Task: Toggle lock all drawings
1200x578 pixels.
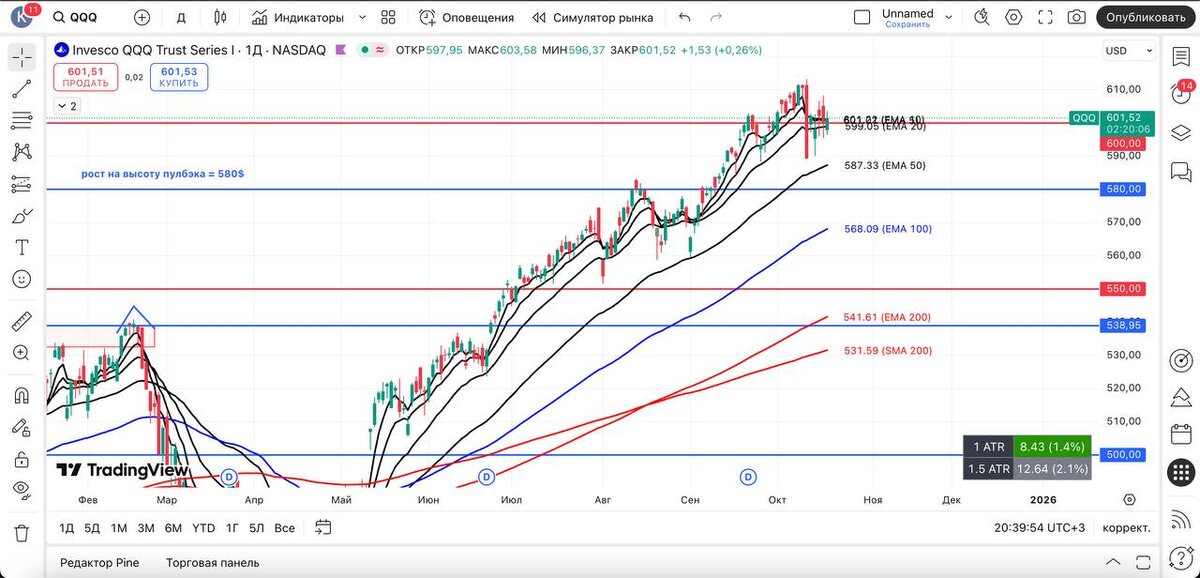Action: [21, 459]
